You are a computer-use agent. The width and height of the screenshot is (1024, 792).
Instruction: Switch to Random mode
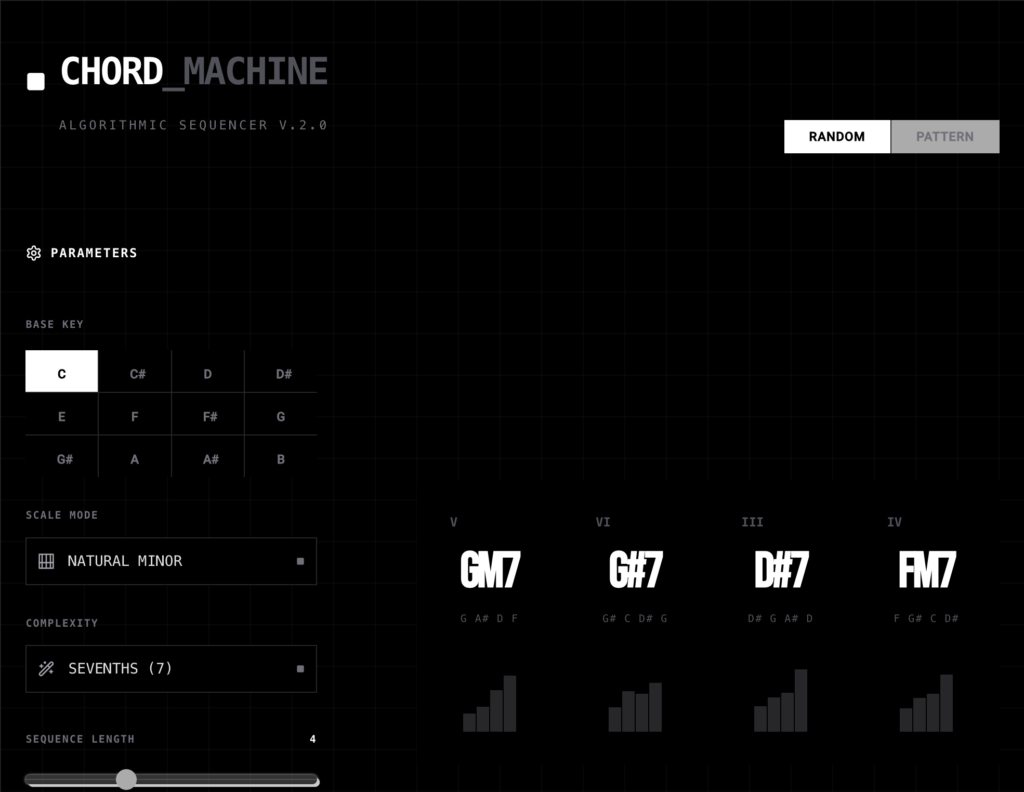pyautogui.click(x=836, y=137)
